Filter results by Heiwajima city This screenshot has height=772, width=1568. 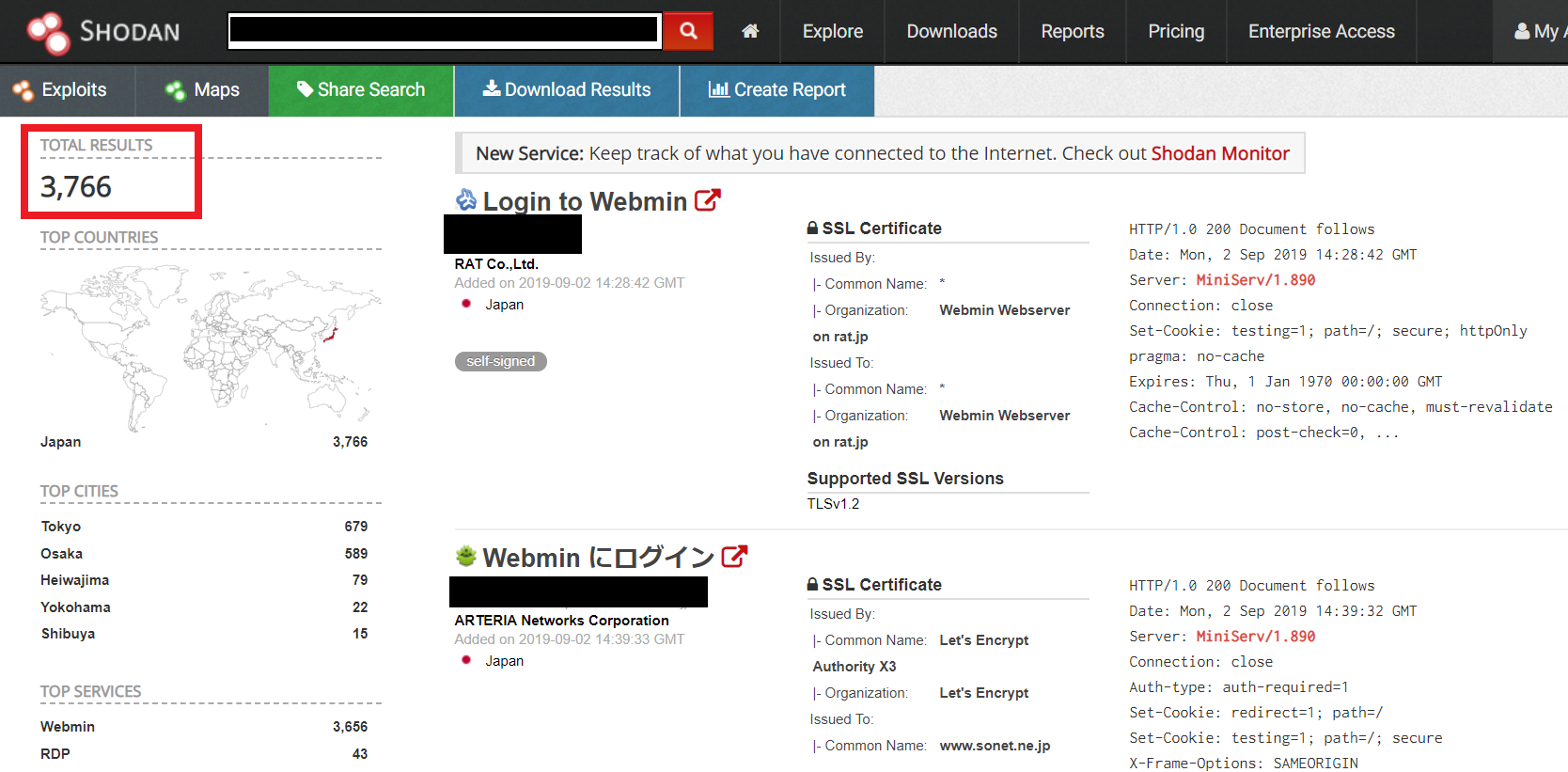[x=75, y=580]
